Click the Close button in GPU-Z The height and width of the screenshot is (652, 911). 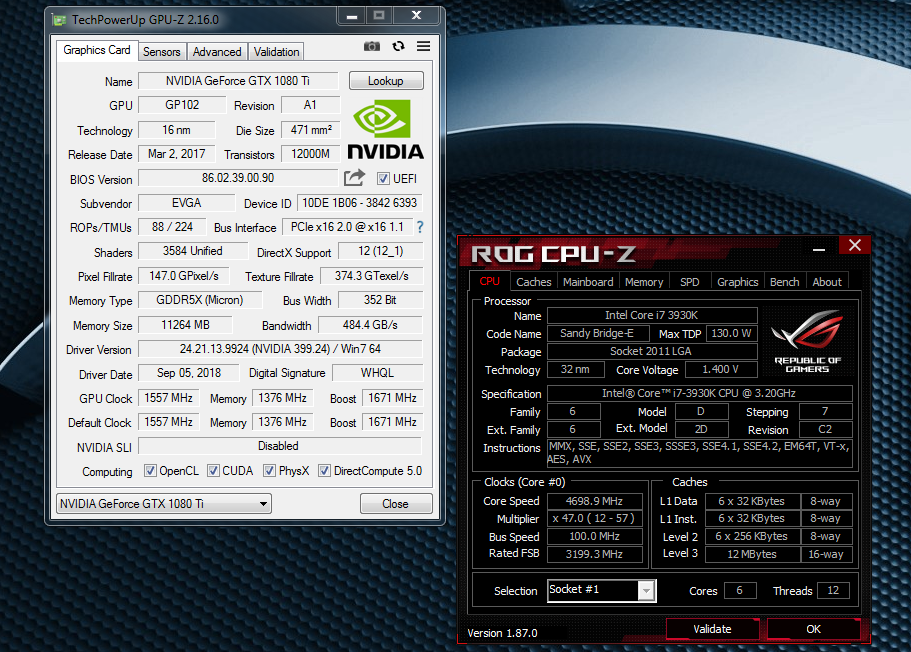click(396, 504)
